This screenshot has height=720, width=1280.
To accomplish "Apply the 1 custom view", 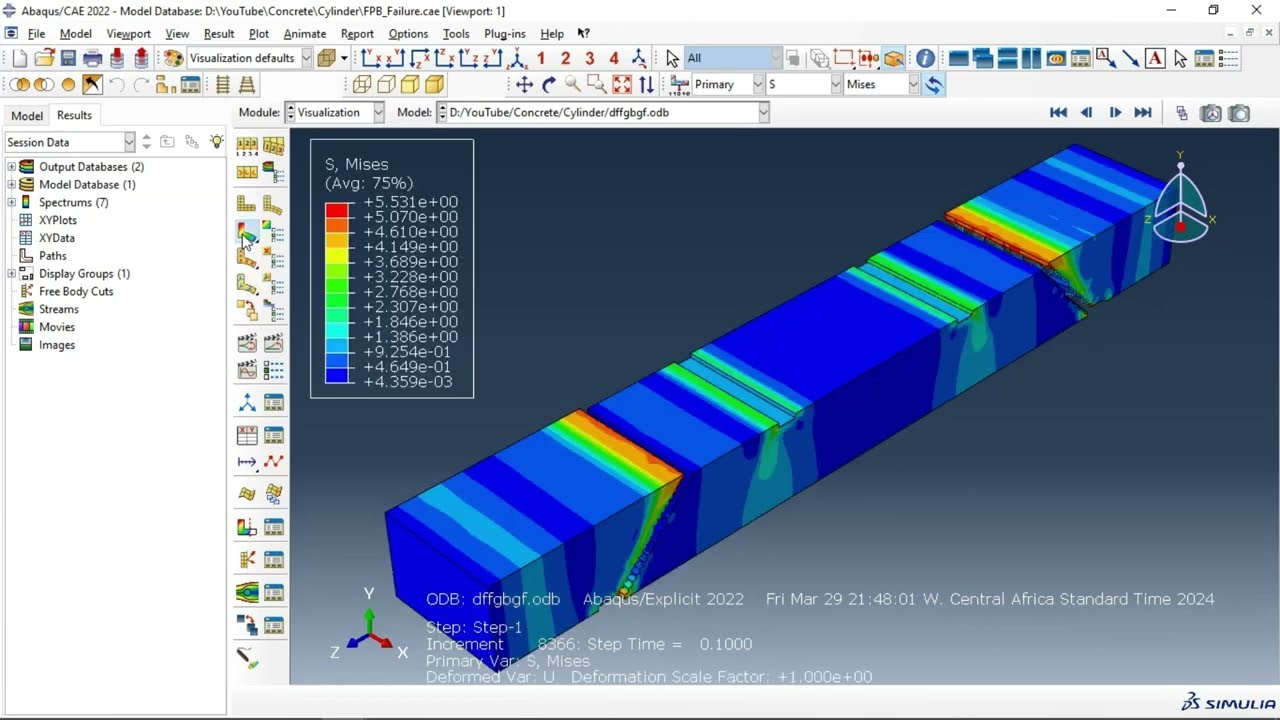I will click(541, 58).
